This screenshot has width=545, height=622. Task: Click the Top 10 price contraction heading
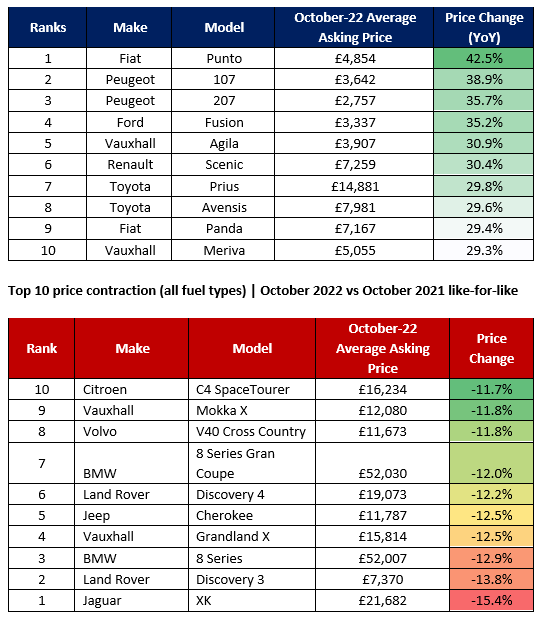[263, 290]
